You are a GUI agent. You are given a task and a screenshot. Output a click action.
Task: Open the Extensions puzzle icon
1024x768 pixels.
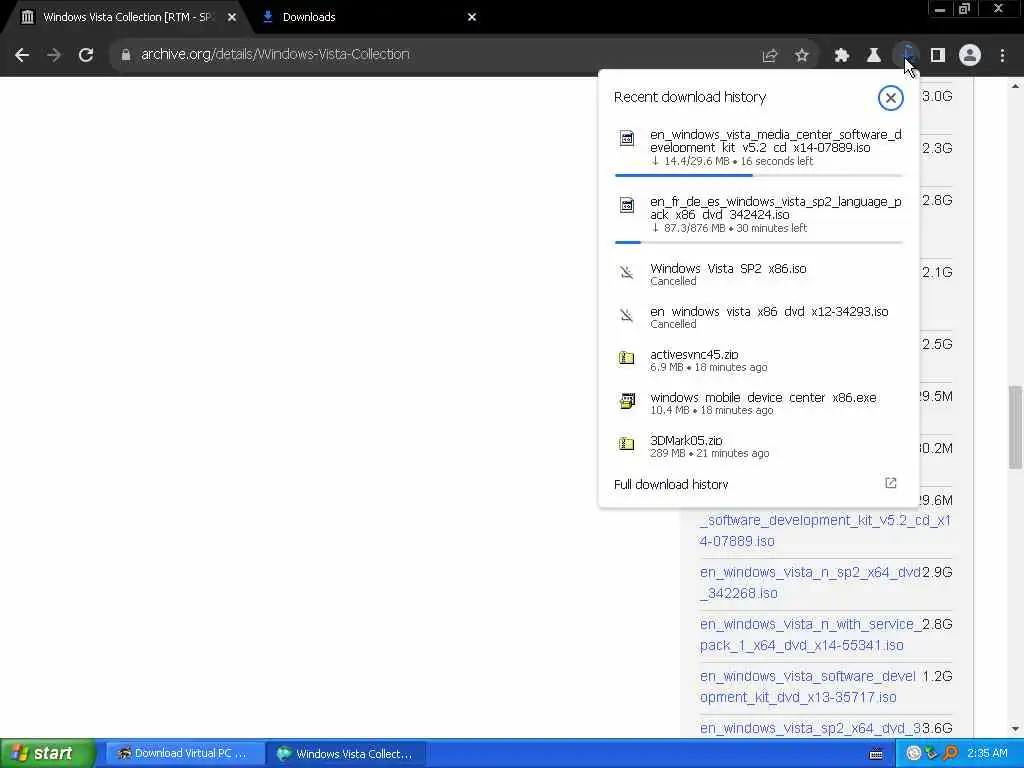841,56
